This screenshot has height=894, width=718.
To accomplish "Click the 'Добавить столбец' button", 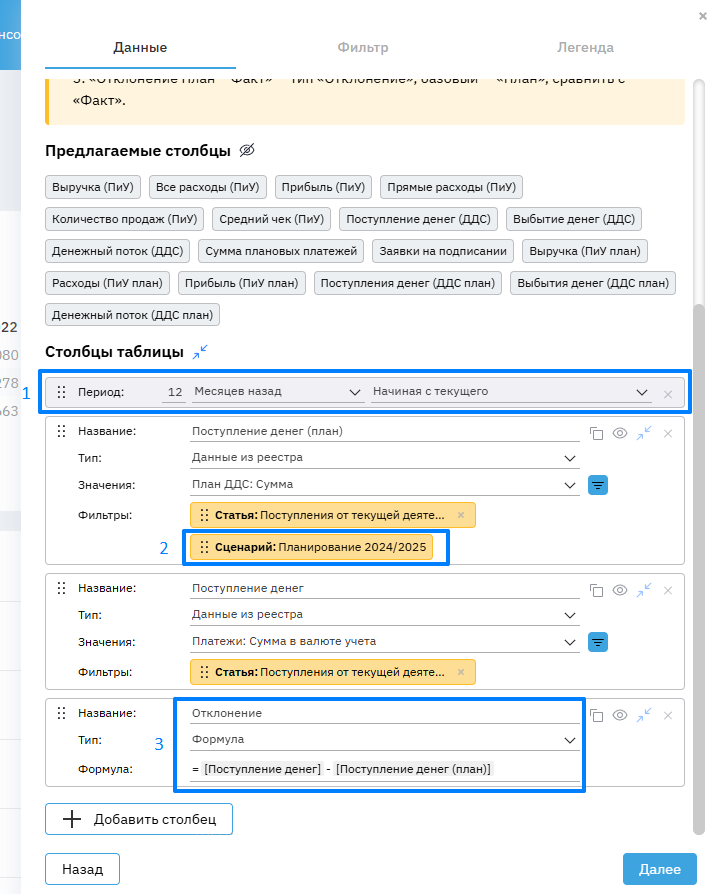I will (138, 819).
